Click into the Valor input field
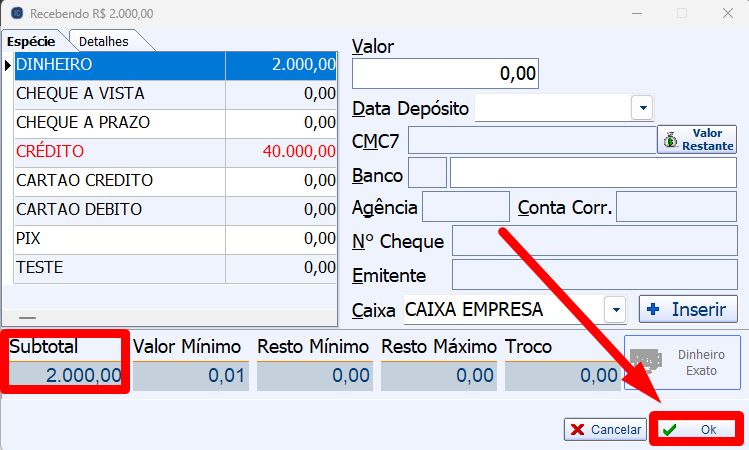The width and height of the screenshot is (749, 450). coord(445,73)
